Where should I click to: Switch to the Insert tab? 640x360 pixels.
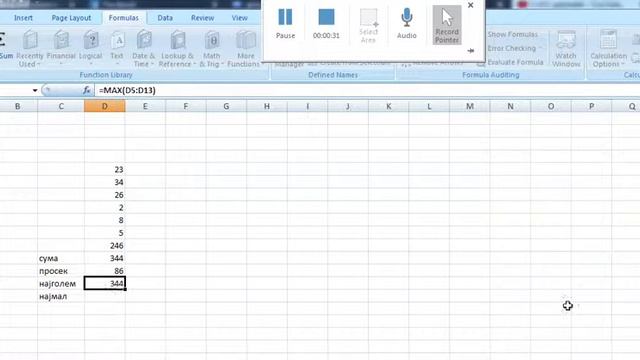(x=23, y=18)
